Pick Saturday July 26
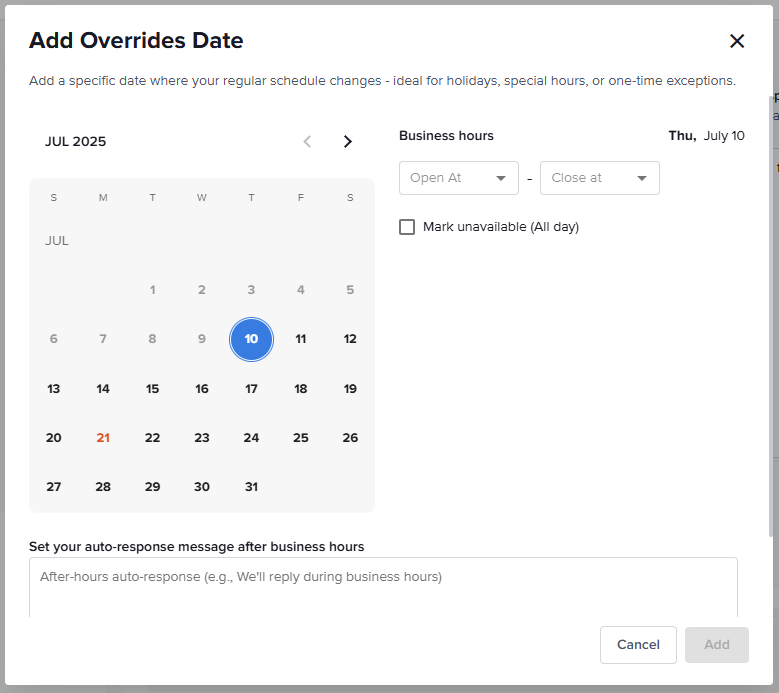This screenshot has width=779, height=693. pyautogui.click(x=350, y=438)
